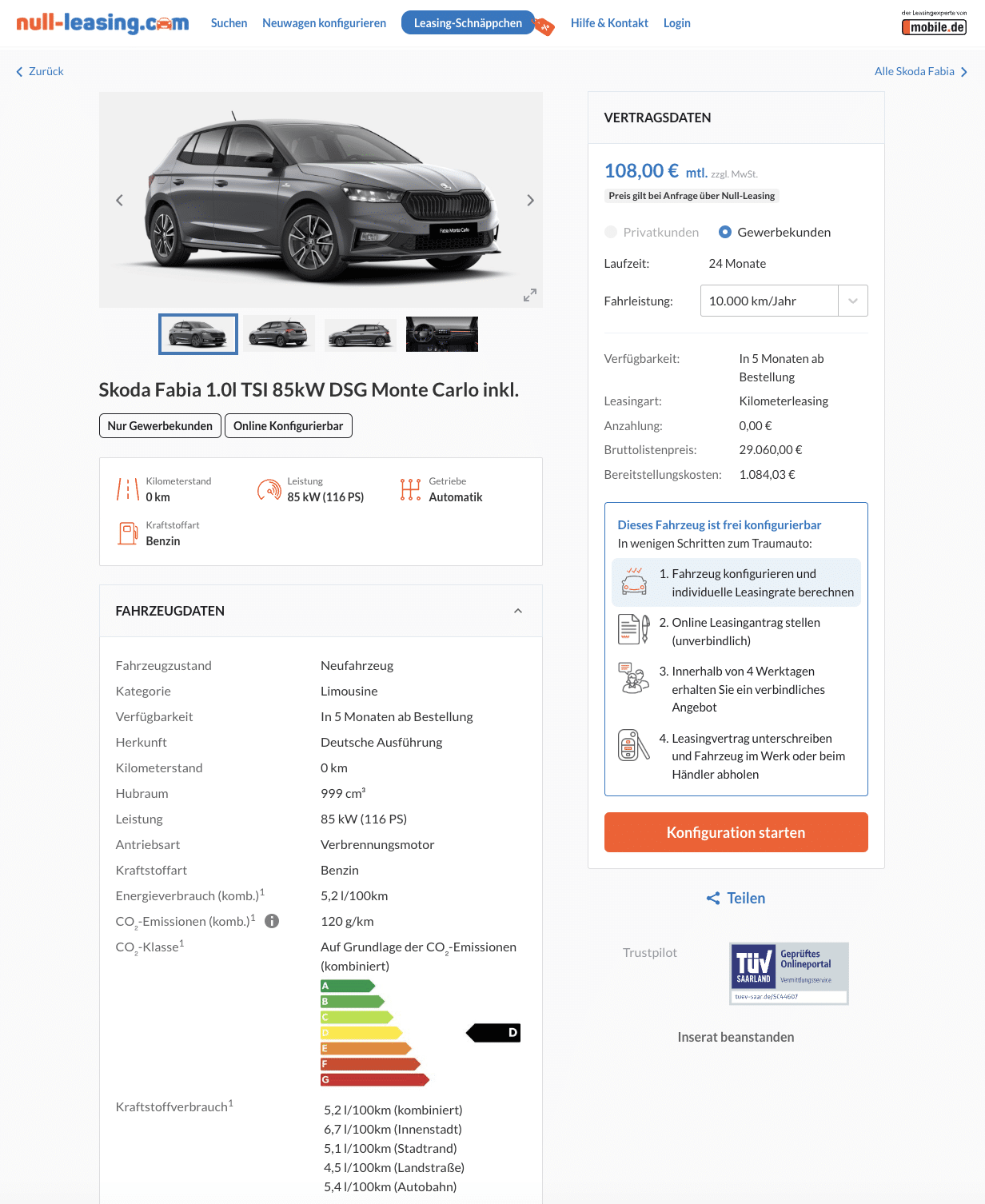The image size is (985, 1204).
Task: Click the Bereitstellungskosten value 1.084,03 €
Action: 767,475
